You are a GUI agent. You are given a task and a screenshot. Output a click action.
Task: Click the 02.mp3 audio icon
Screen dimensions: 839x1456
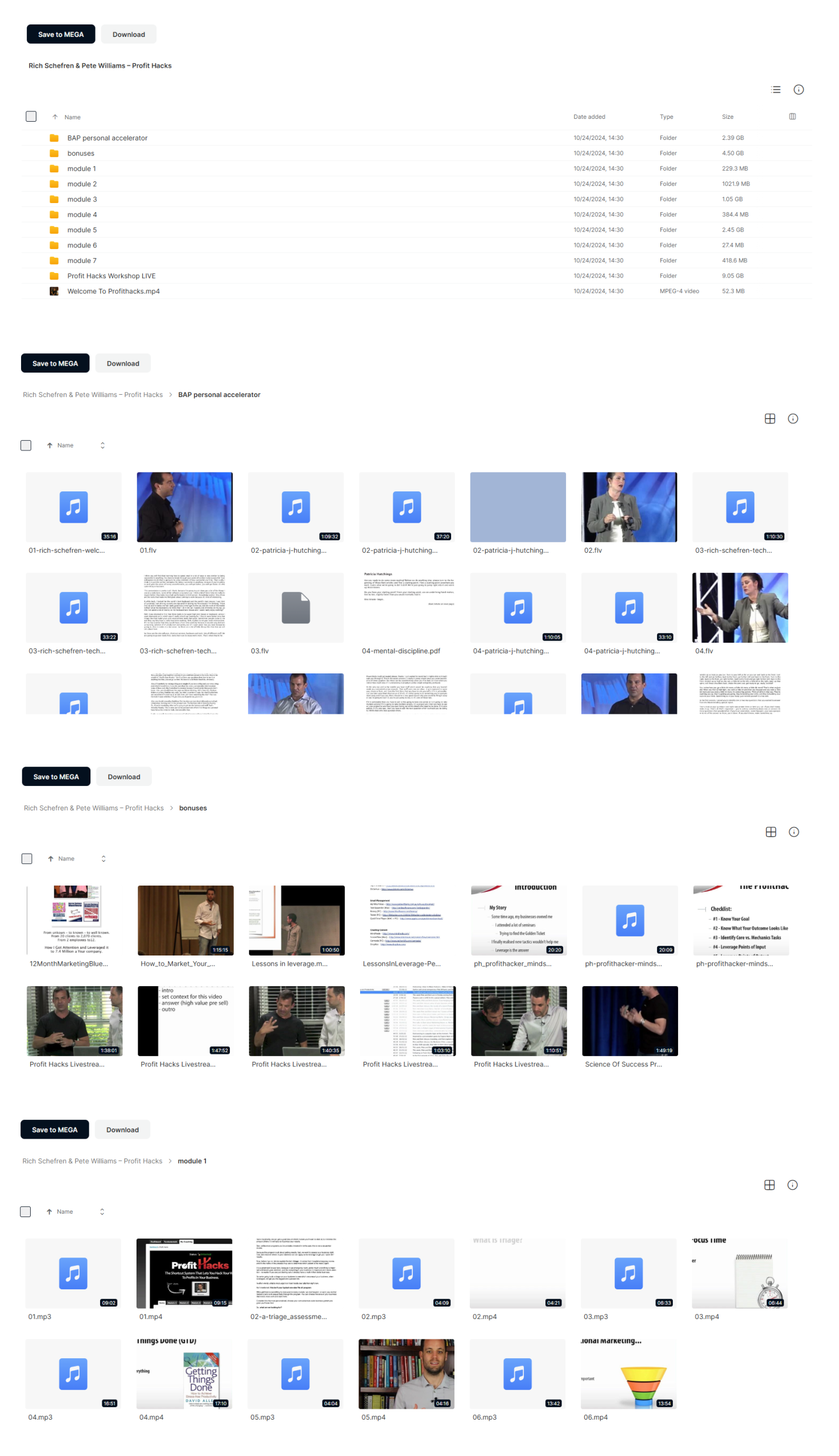tap(406, 1273)
